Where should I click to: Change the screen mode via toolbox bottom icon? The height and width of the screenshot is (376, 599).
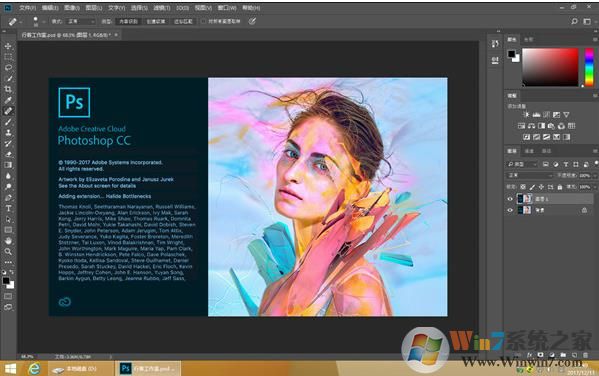[x=8, y=307]
